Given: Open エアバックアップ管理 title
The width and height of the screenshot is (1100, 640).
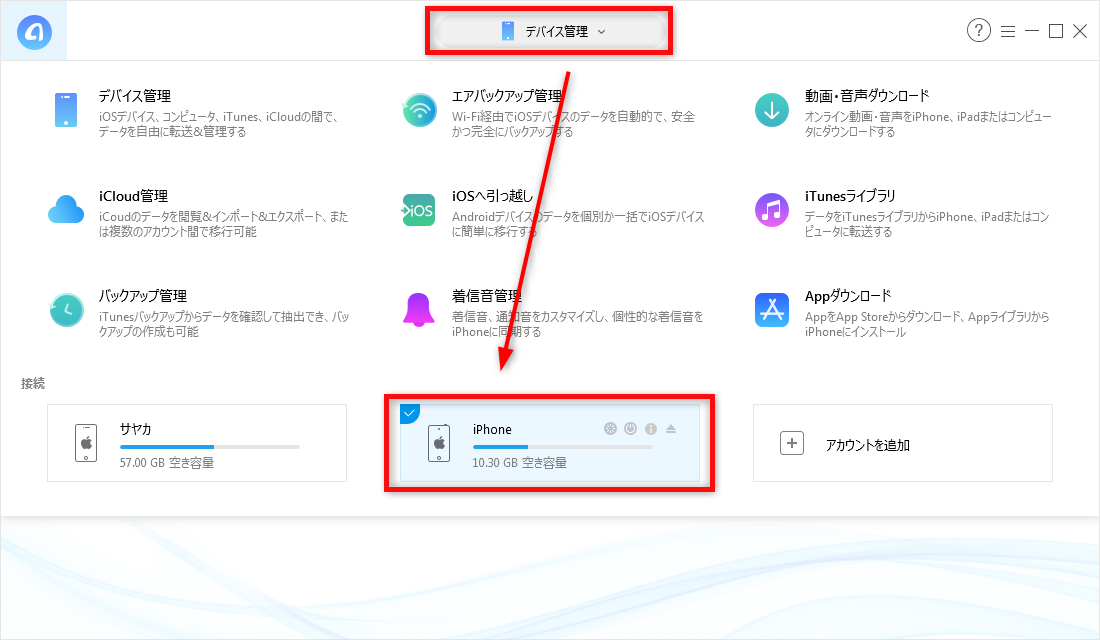Looking at the screenshot, I should [x=507, y=95].
